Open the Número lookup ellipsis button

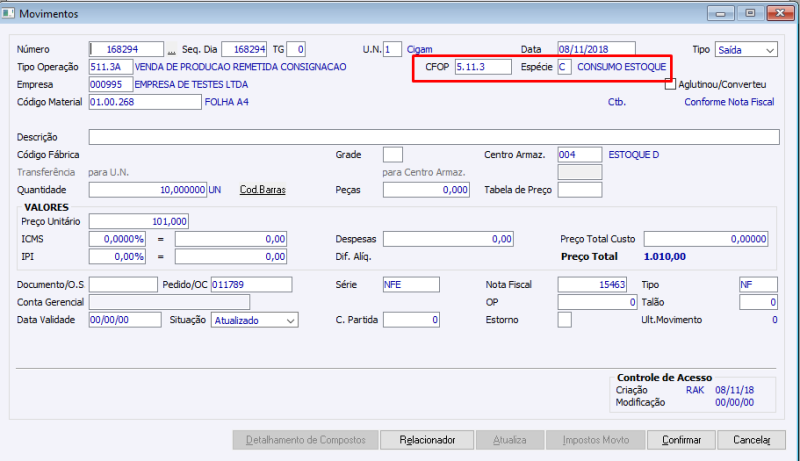171,50
